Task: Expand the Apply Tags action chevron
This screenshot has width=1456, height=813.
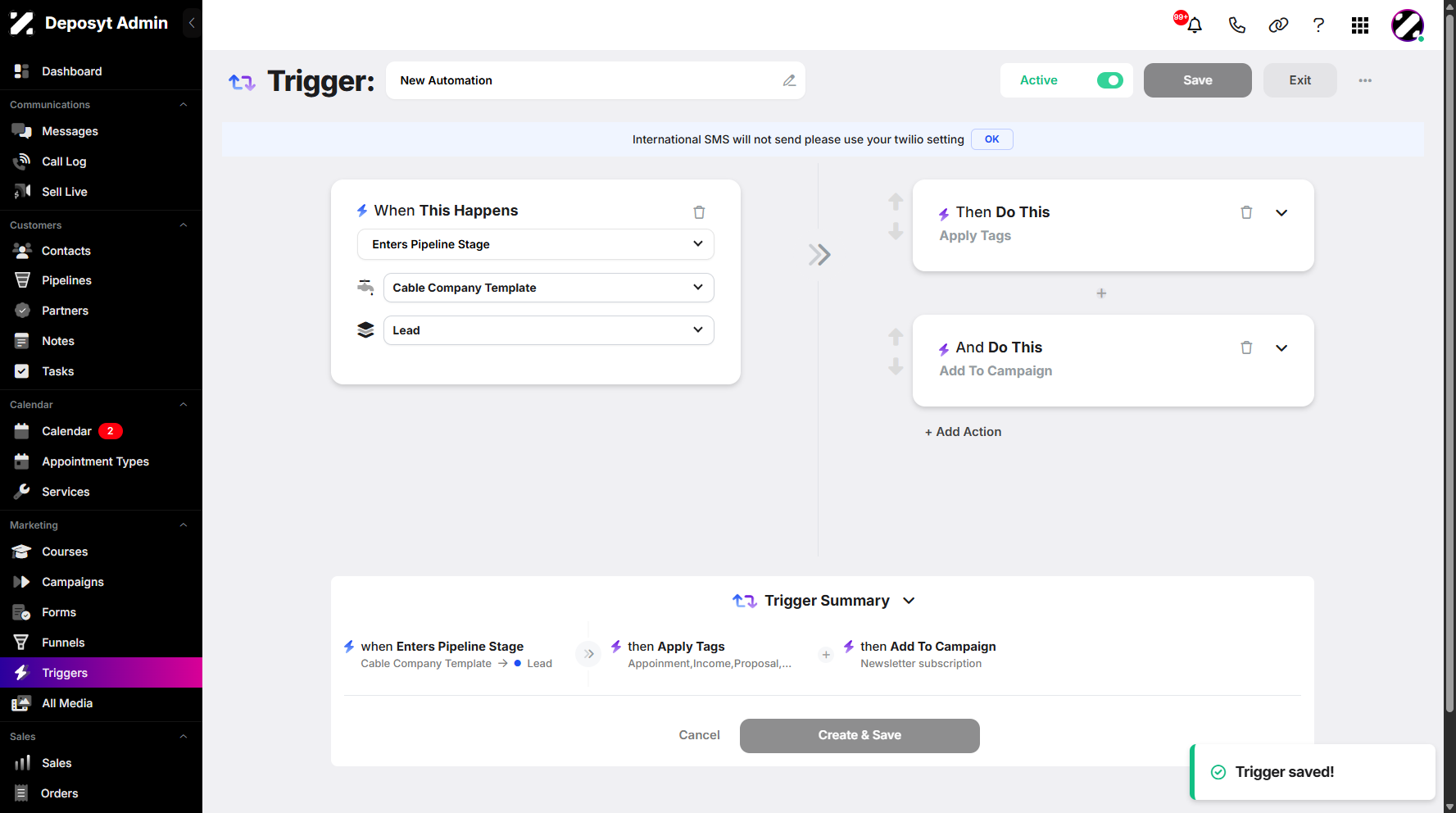Action: click(x=1281, y=213)
